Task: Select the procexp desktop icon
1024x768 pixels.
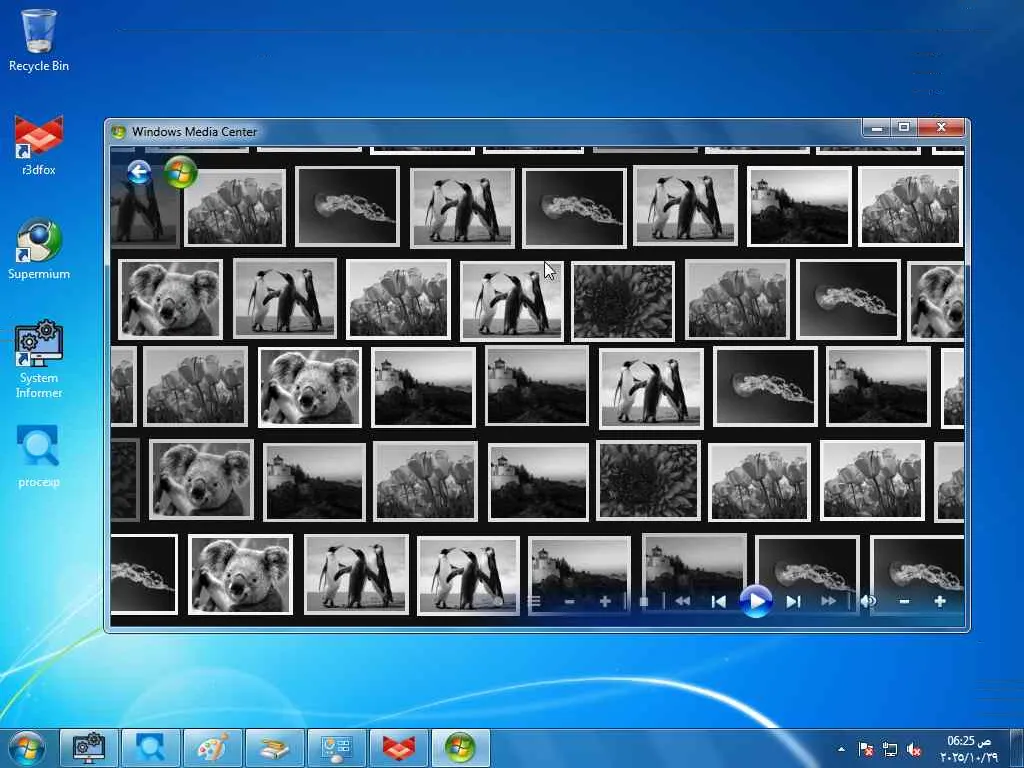Action: pos(39,456)
